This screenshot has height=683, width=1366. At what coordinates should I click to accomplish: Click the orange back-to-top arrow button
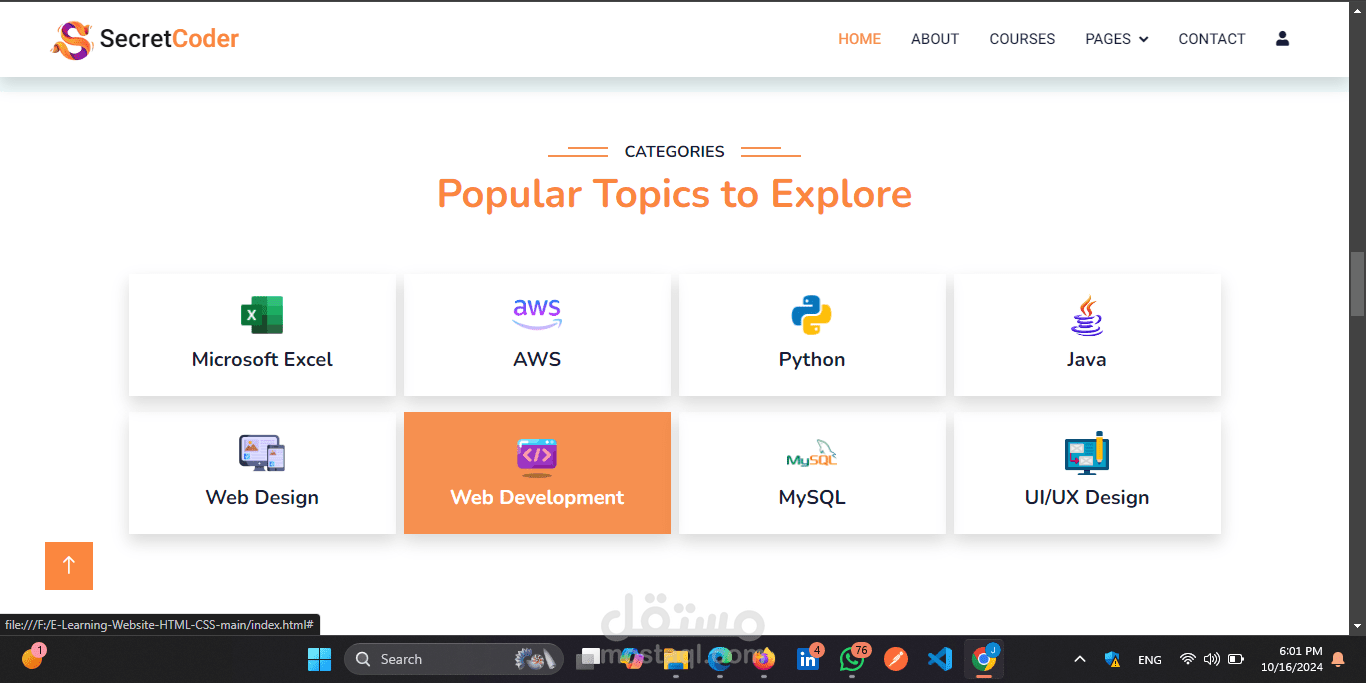69,566
